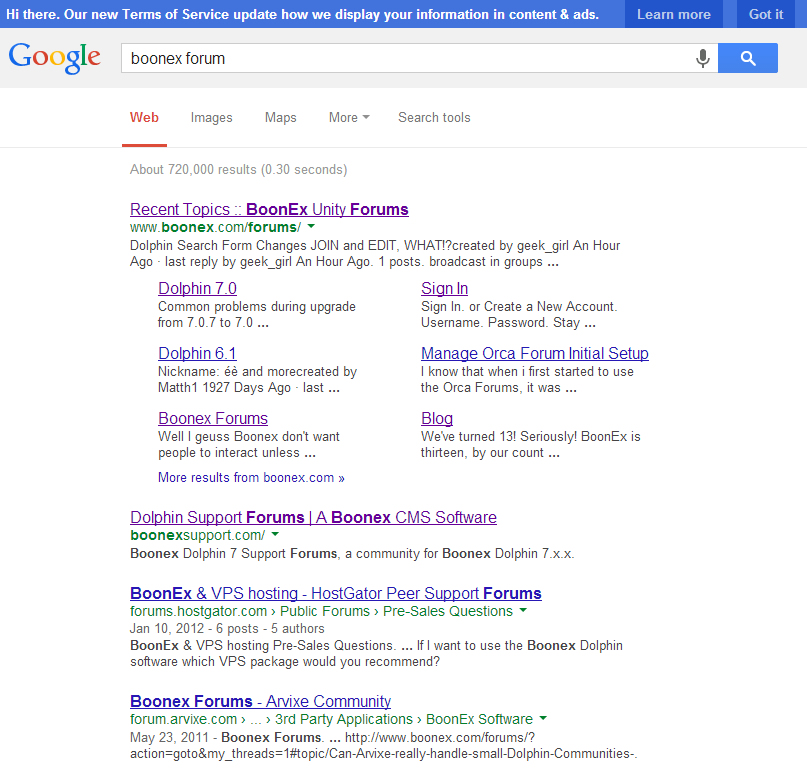Switch to the Maps tab
The height and width of the screenshot is (771, 807).
point(280,117)
